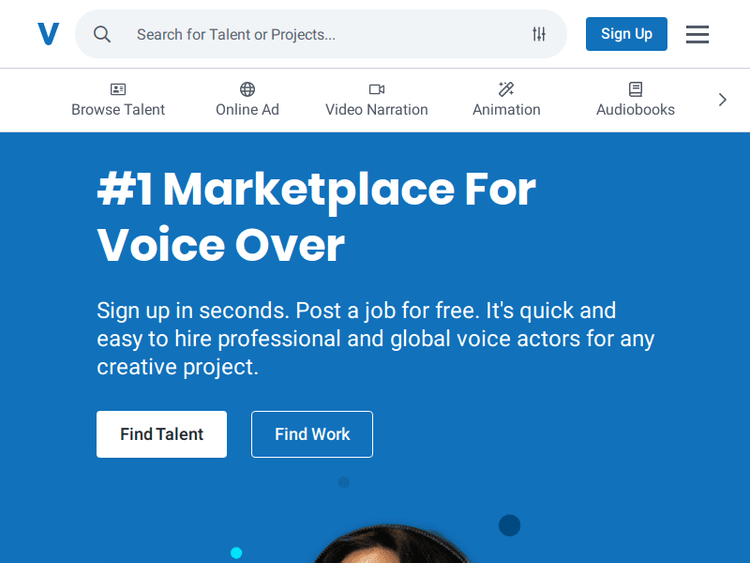The image size is (750, 563).
Task: Click the Browse Talent icon
Action: coord(118,89)
